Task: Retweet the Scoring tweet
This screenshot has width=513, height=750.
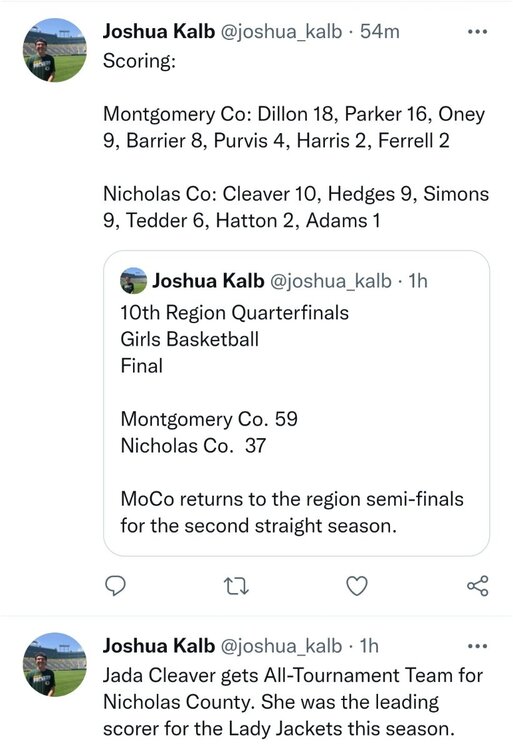Action: coord(236,586)
